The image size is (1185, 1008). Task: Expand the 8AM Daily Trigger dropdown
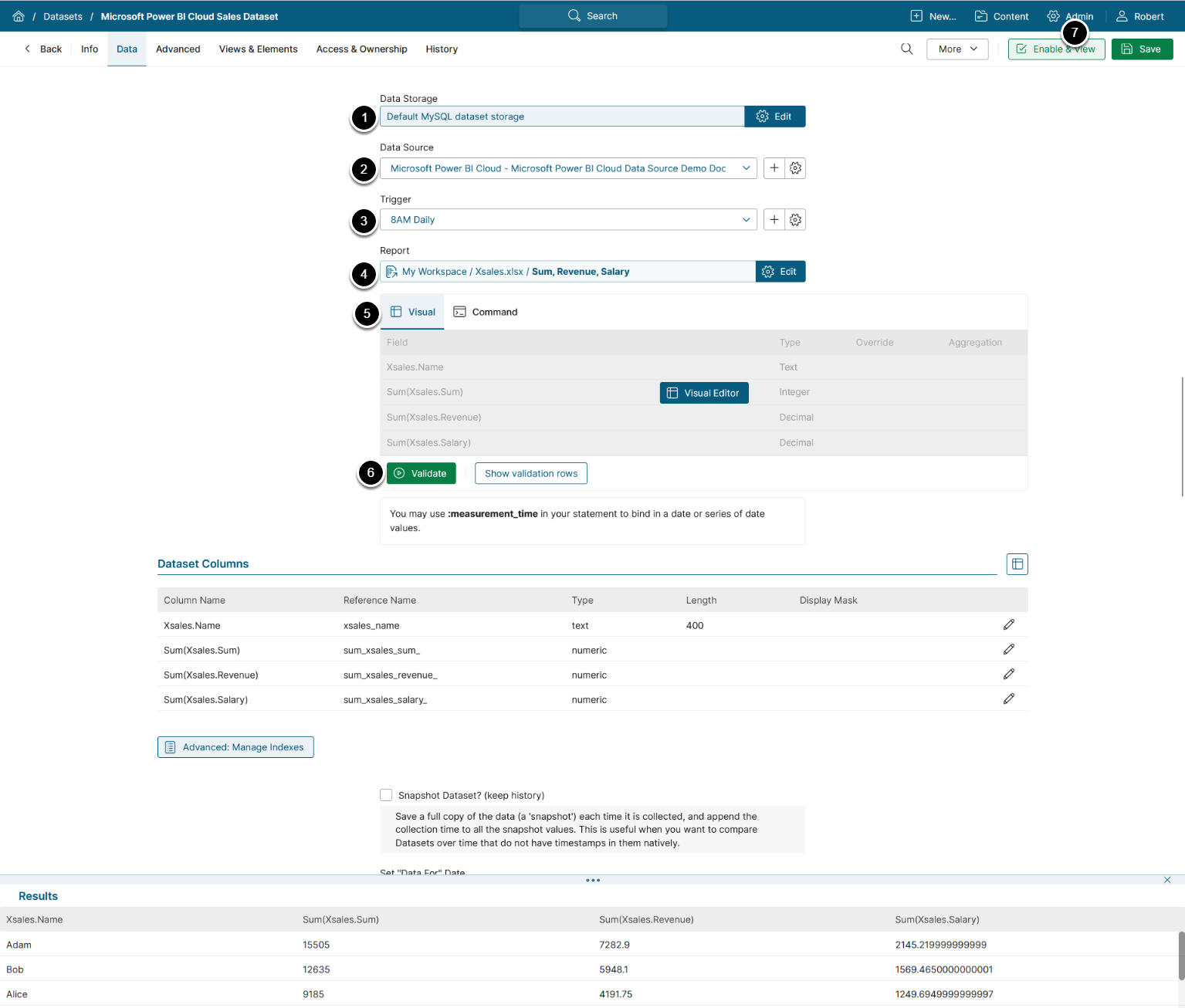pyautogui.click(x=746, y=220)
